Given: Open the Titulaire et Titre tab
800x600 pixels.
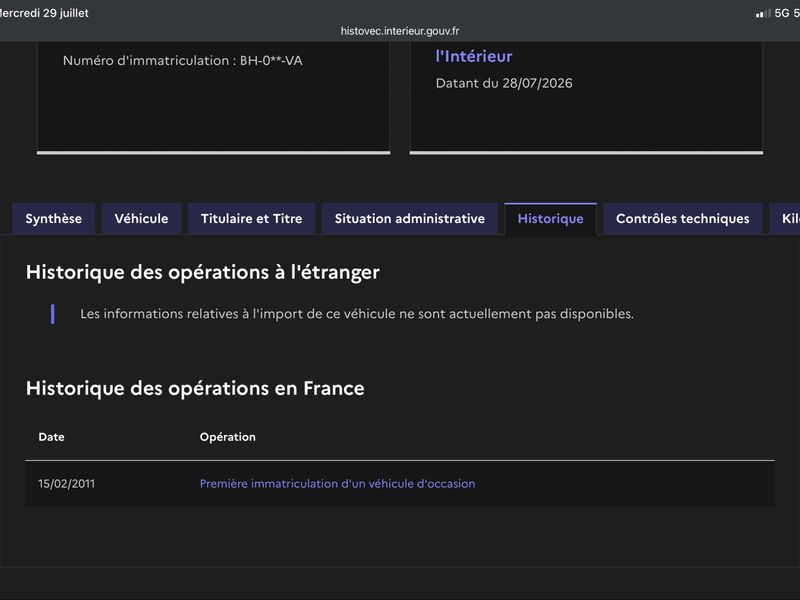Looking at the screenshot, I should click(252, 219).
